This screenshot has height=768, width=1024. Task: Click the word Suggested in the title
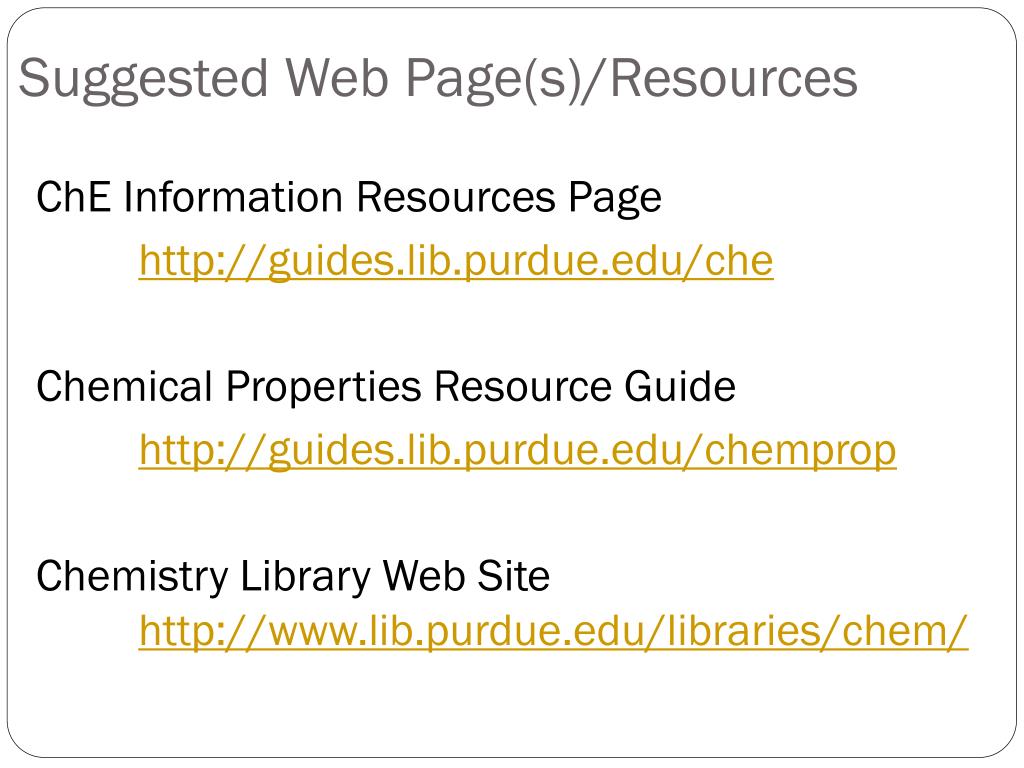144,80
